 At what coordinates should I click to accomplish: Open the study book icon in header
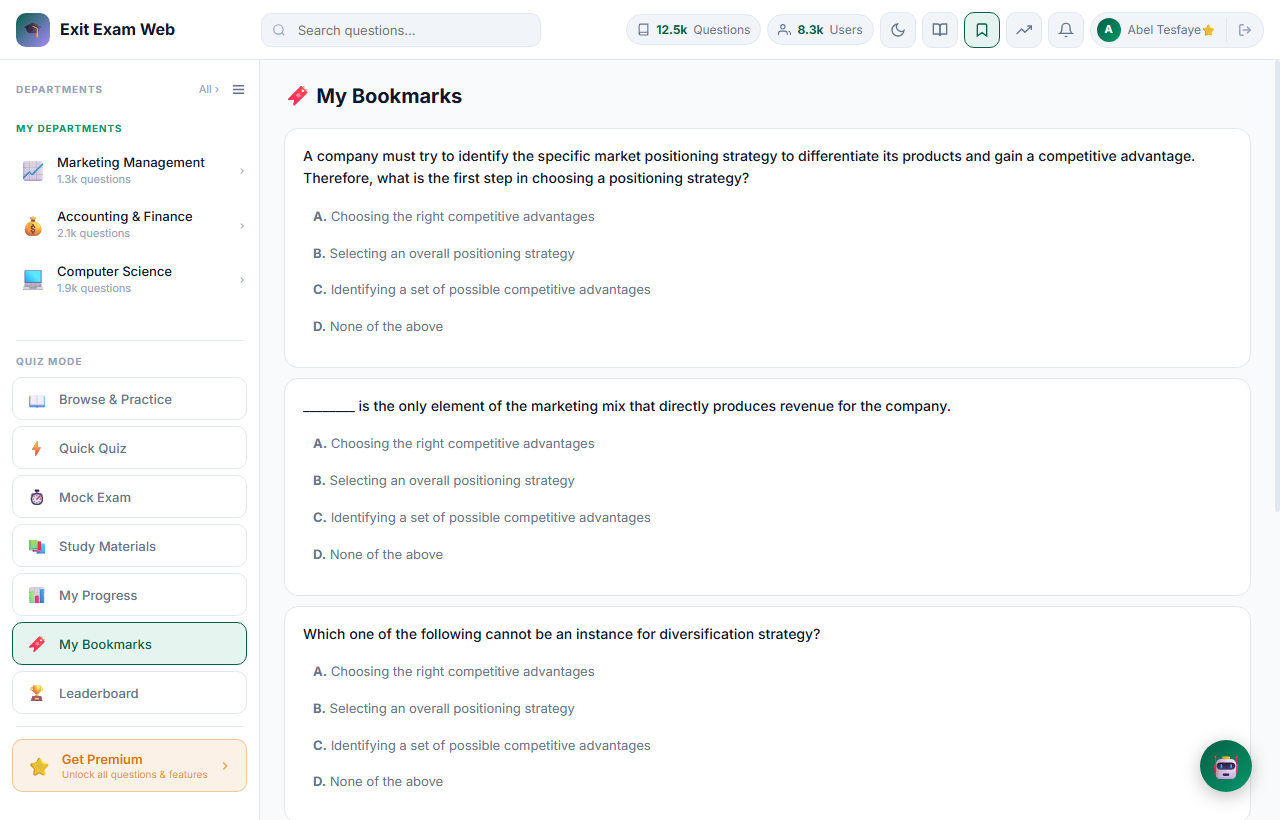pyautogui.click(x=940, y=30)
